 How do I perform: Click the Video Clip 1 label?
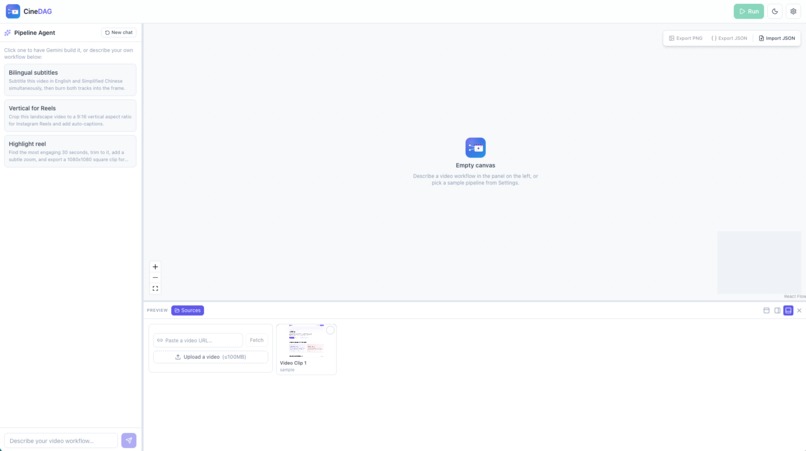pyautogui.click(x=293, y=363)
